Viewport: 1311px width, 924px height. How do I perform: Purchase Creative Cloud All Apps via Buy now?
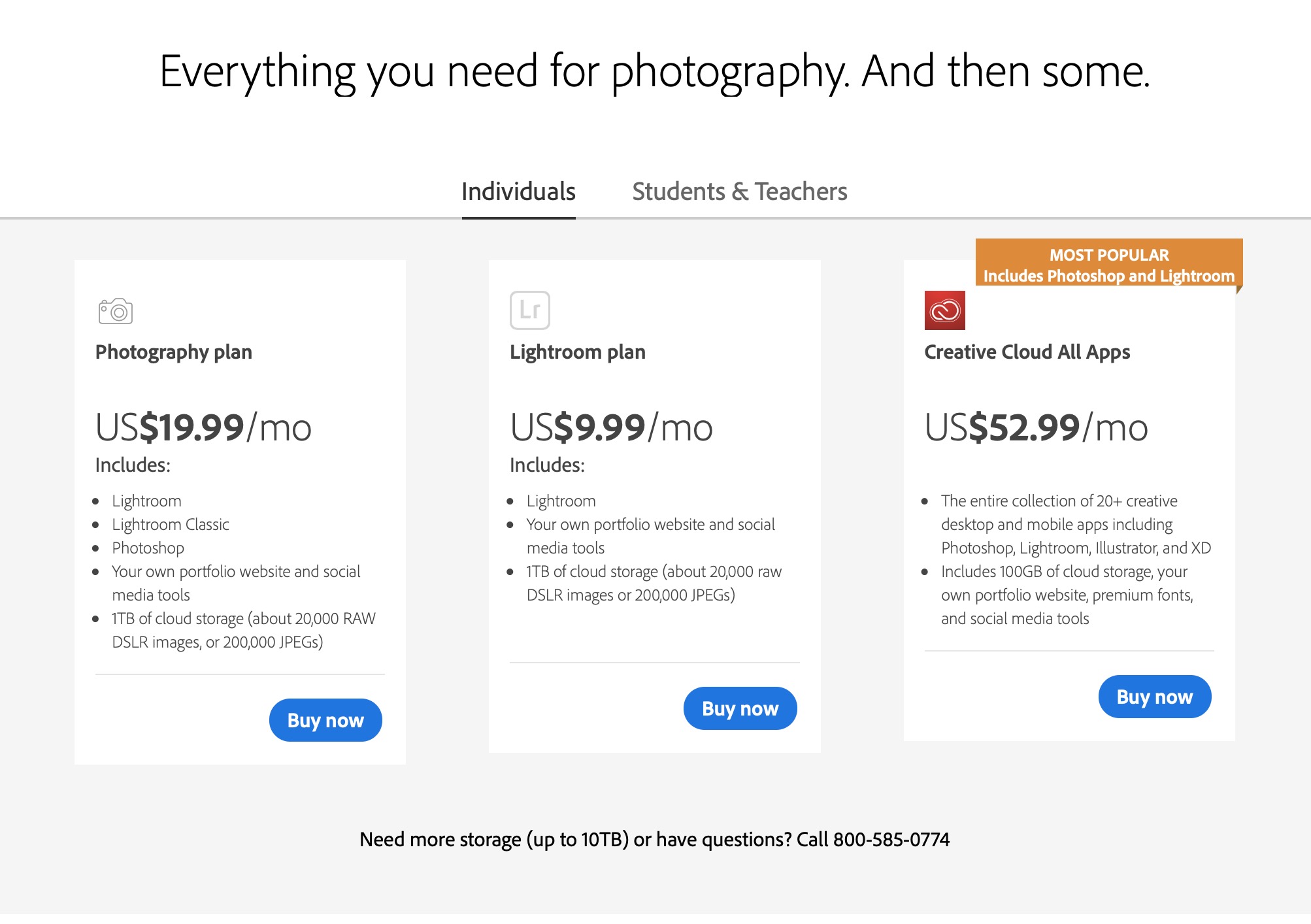pos(1154,697)
